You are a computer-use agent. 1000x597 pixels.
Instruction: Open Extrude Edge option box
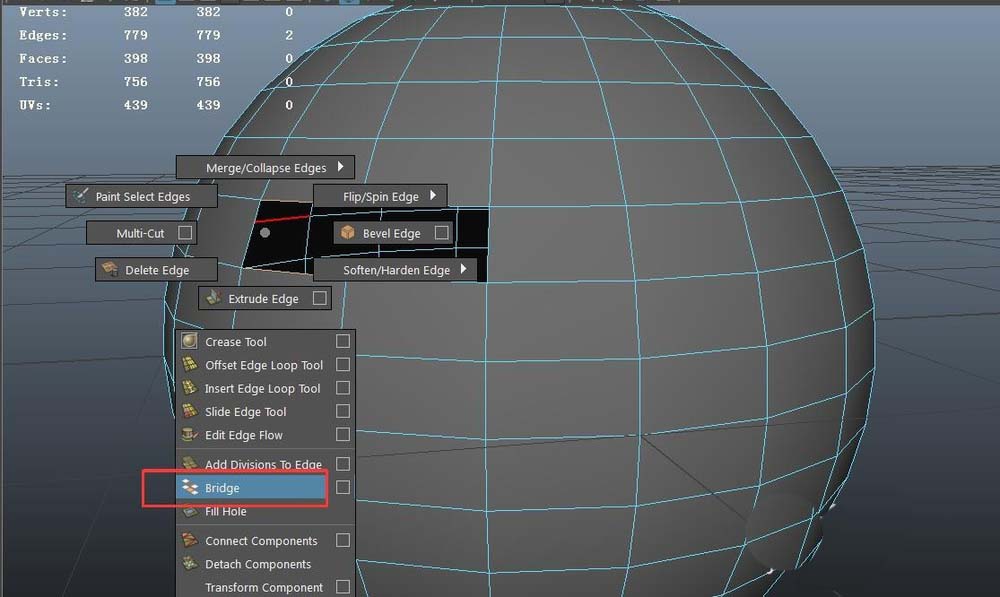[320, 298]
